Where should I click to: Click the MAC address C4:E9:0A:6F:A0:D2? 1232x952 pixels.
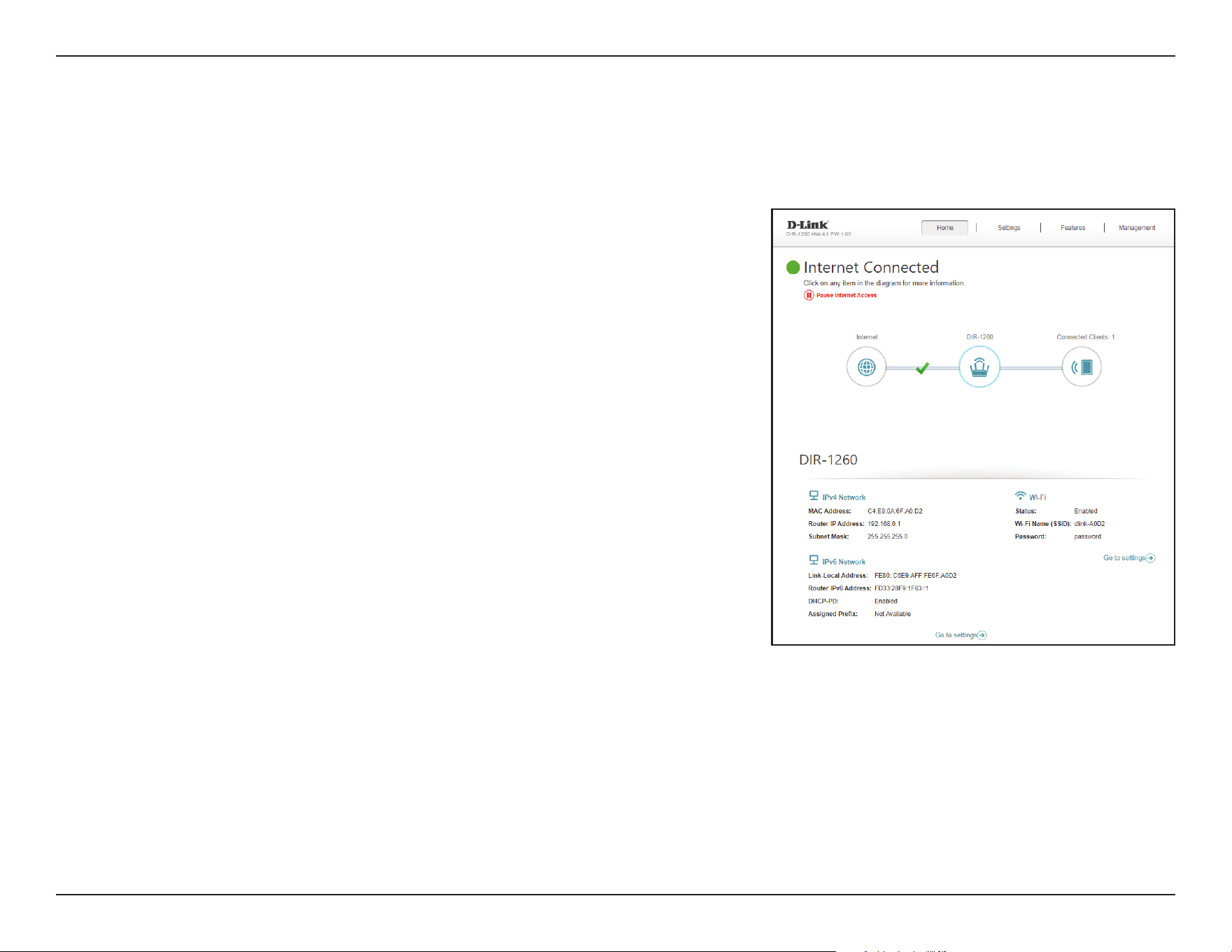[895, 511]
